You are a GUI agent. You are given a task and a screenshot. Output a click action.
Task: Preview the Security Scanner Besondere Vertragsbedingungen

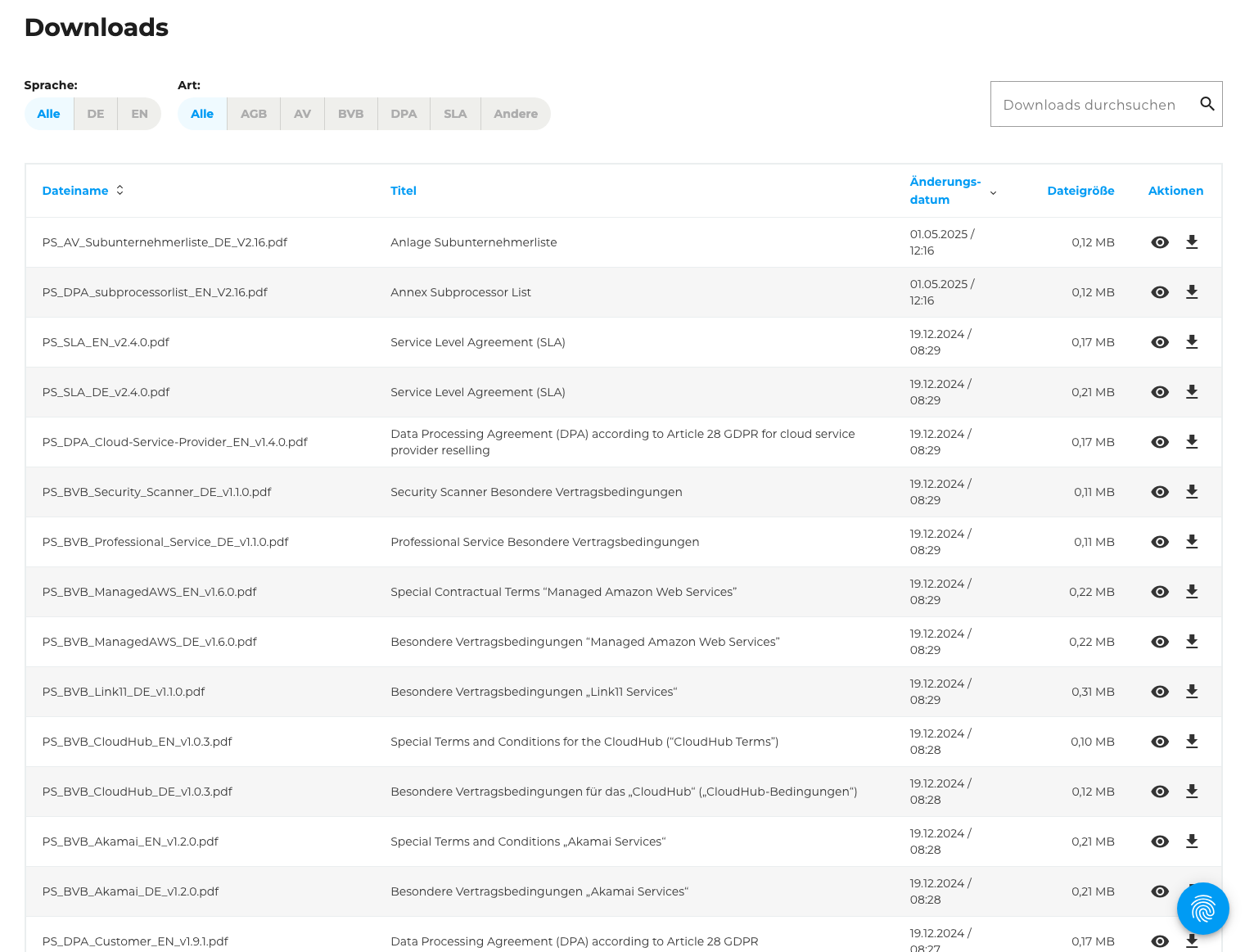(x=1160, y=492)
